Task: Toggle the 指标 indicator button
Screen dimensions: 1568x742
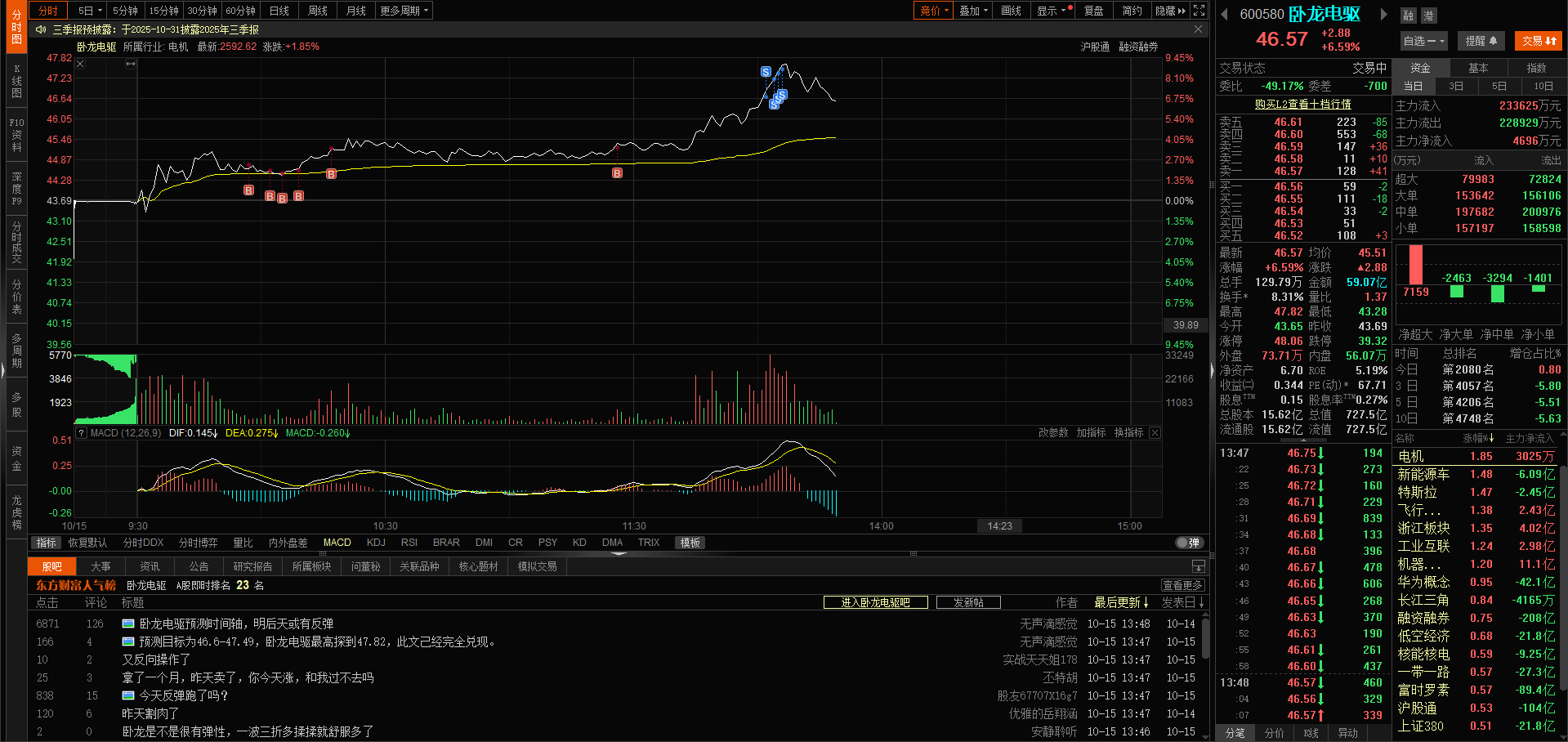Action: [46, 543]
